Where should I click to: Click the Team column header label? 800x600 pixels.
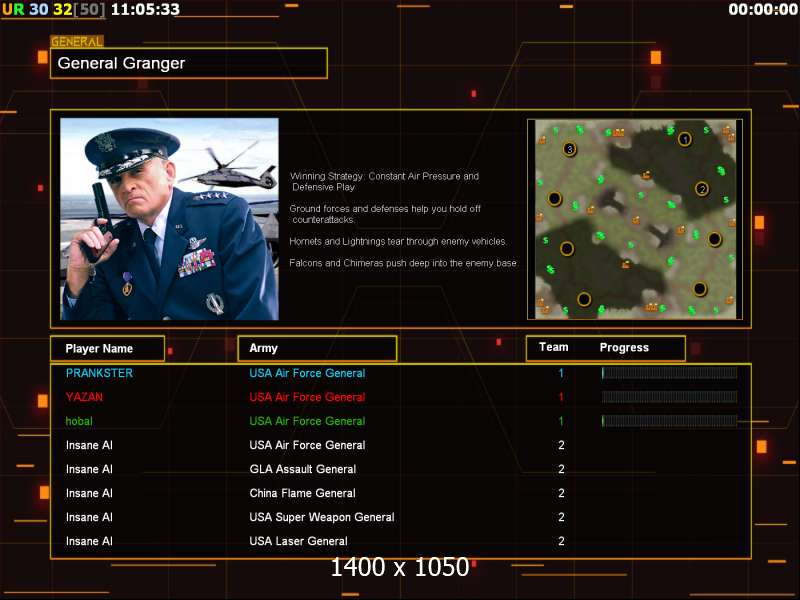554,347
